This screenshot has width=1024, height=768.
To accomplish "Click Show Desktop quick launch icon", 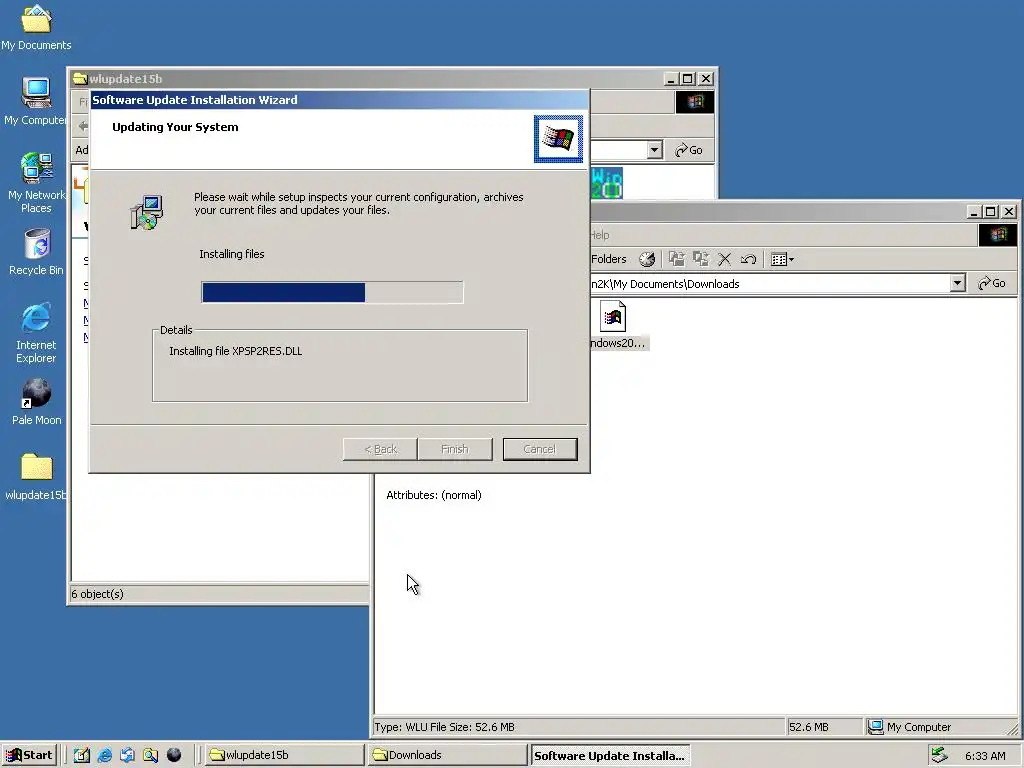I will 82,756.
